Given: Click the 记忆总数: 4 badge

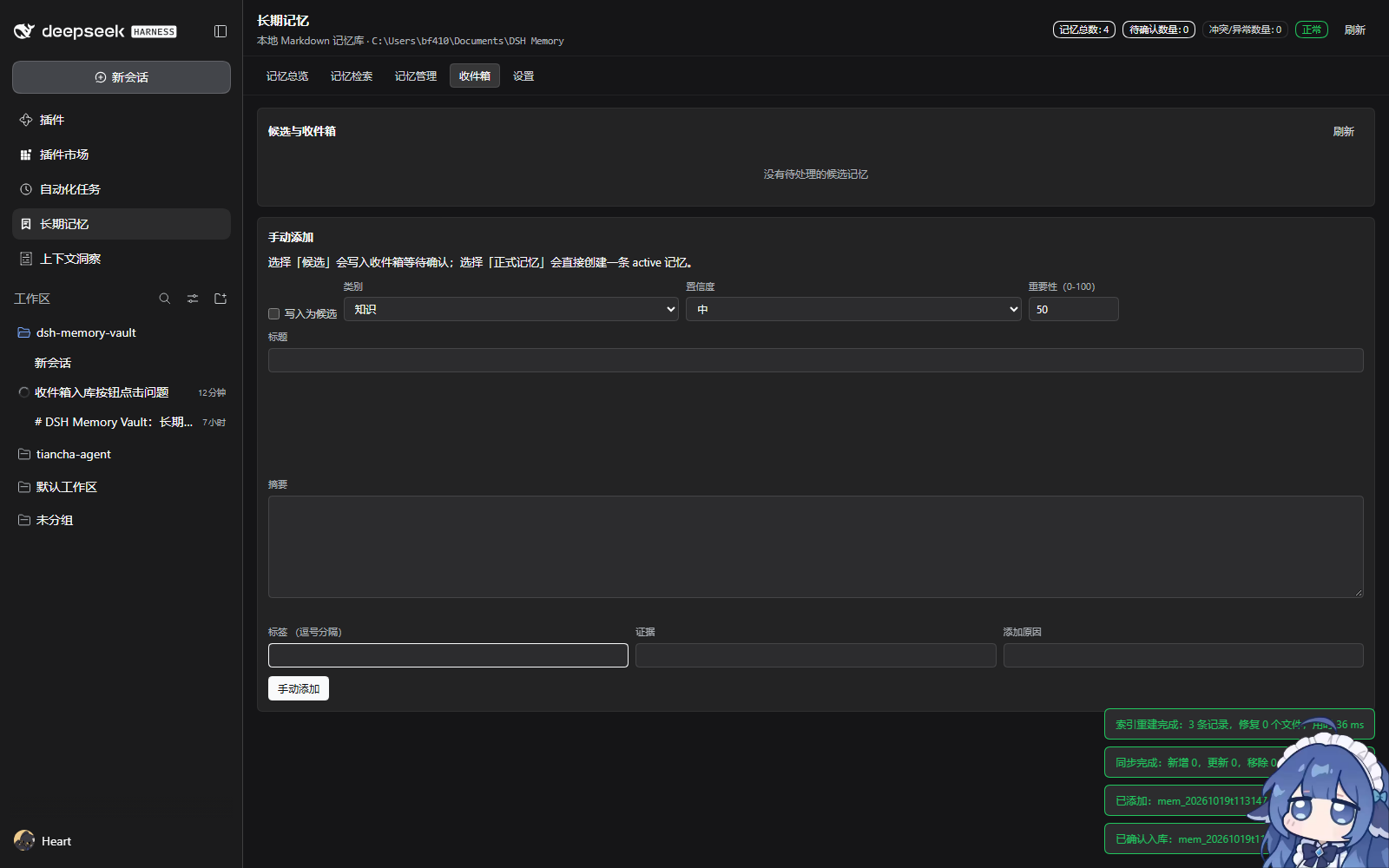Looking at the screenshot, I should [1084, 30].
